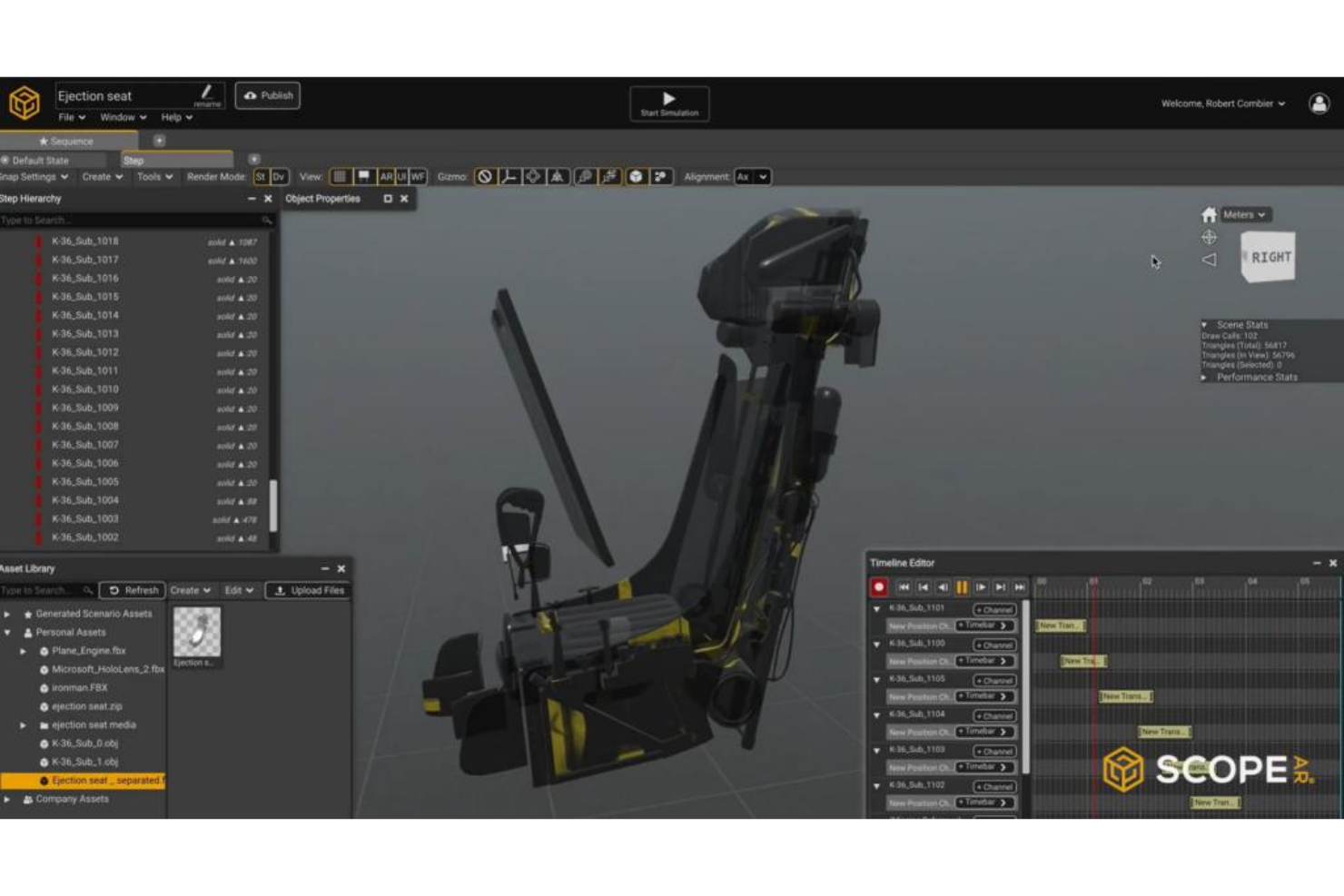1344x896 pixels.
Task: Click the rename pencil icon for Ejection seat
Action: coord(206,94)
